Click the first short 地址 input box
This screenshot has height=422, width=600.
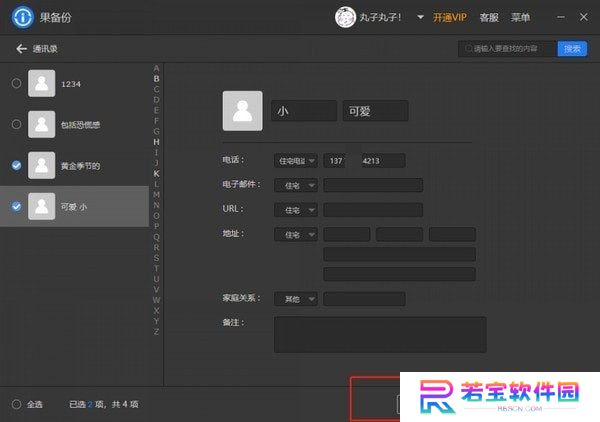347,235
